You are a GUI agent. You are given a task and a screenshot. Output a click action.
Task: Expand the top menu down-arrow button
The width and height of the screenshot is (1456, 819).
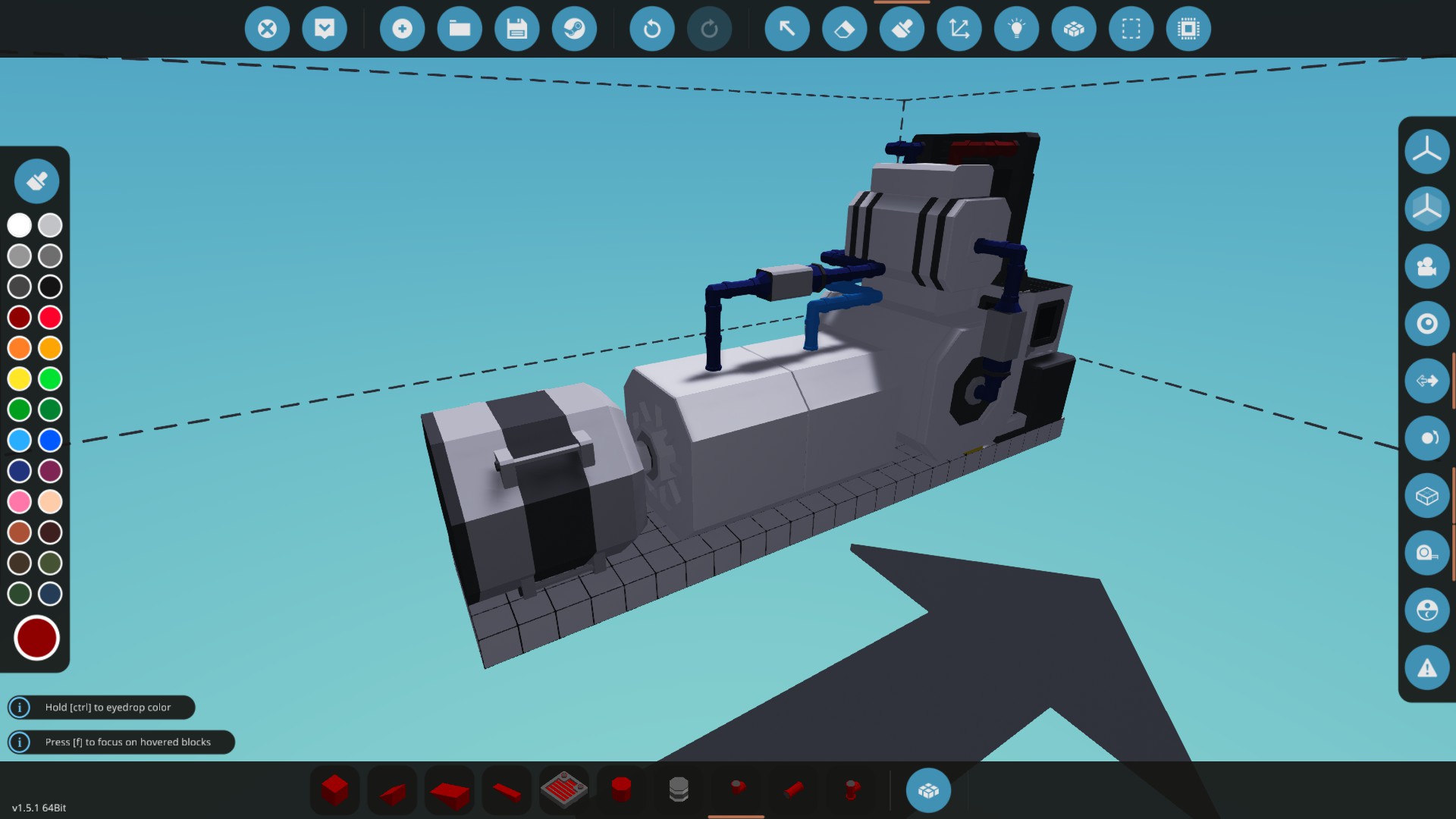click(x=325, y=29)
